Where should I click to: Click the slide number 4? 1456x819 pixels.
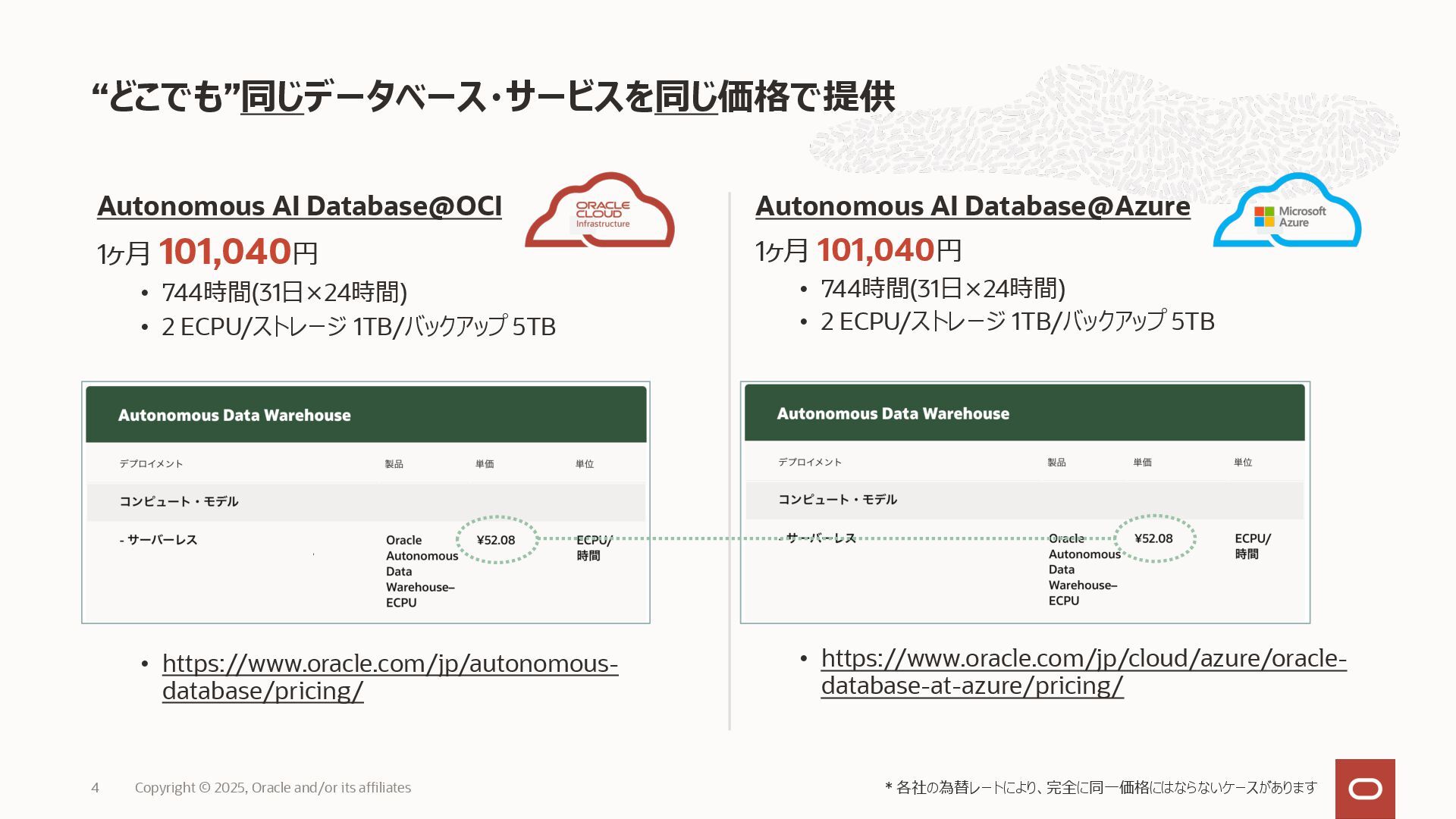(x=95, y=788)
